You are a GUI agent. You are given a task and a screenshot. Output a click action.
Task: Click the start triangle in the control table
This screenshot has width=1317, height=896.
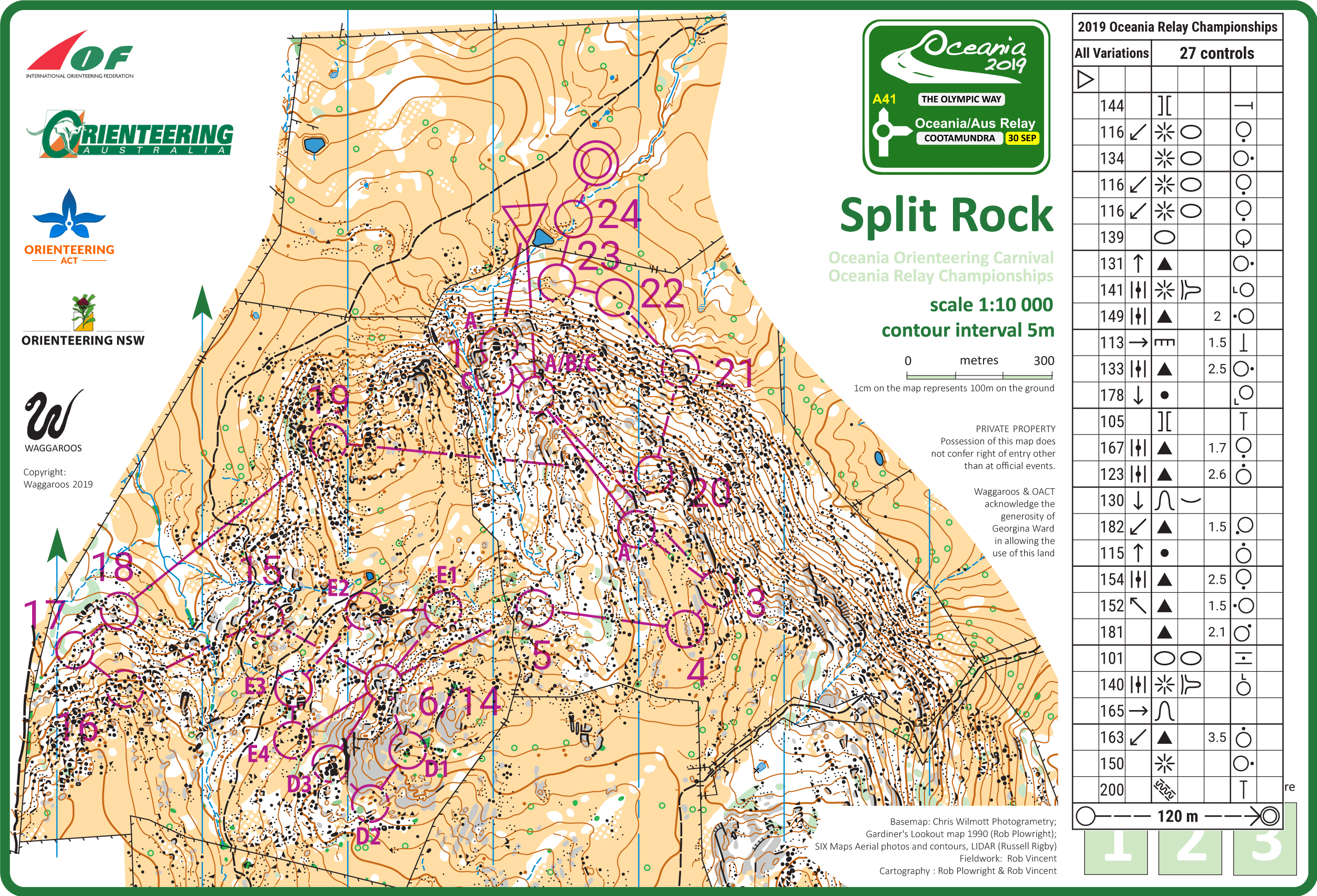pyautogui.click(x=1085, y=80)
